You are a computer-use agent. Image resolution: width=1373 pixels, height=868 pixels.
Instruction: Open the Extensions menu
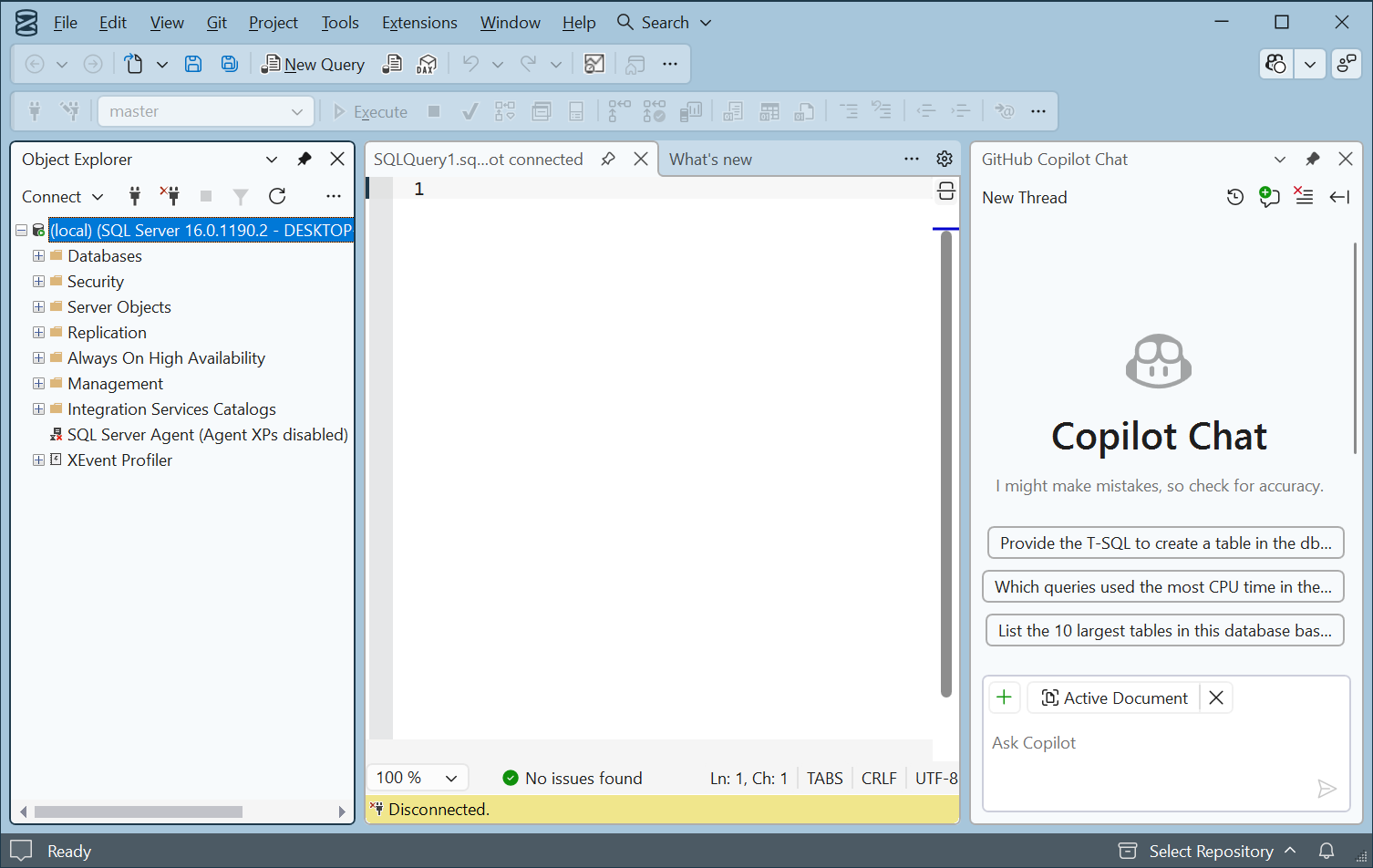click(419, 23)
